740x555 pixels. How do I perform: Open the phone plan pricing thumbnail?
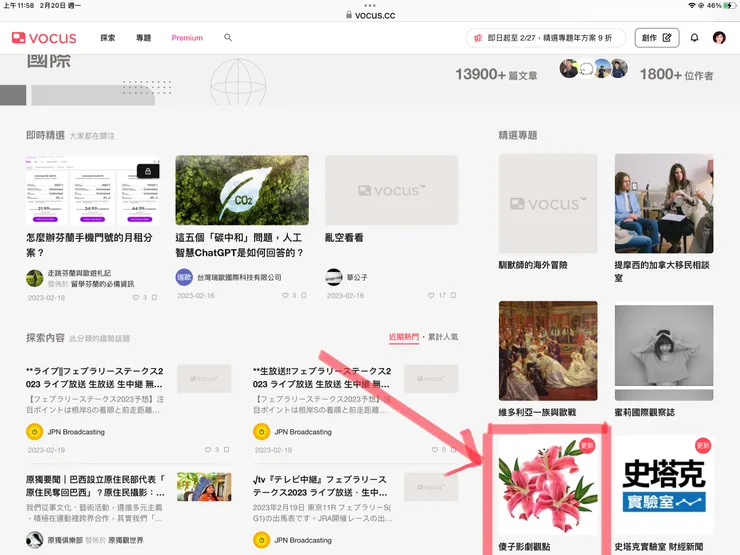click(x=92, y=190)
